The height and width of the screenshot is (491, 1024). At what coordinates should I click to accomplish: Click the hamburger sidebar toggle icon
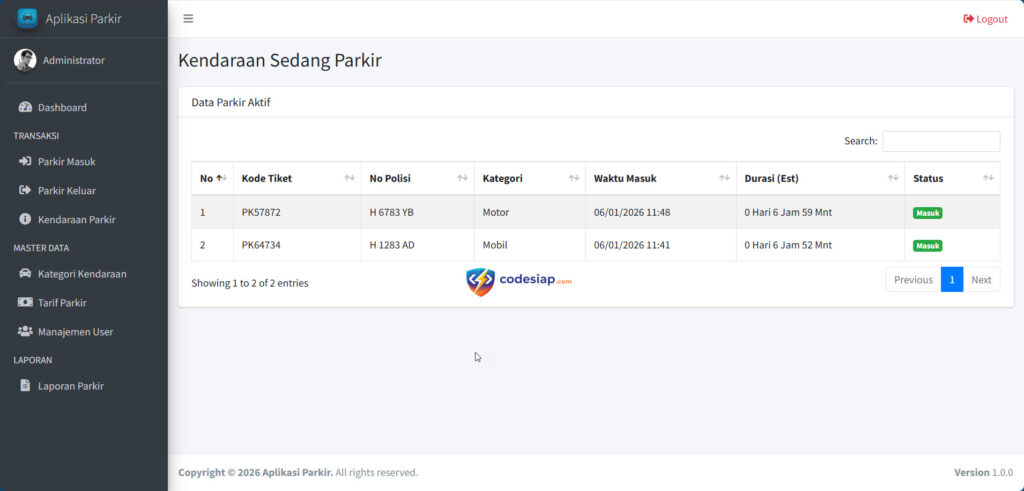point(188,18)
